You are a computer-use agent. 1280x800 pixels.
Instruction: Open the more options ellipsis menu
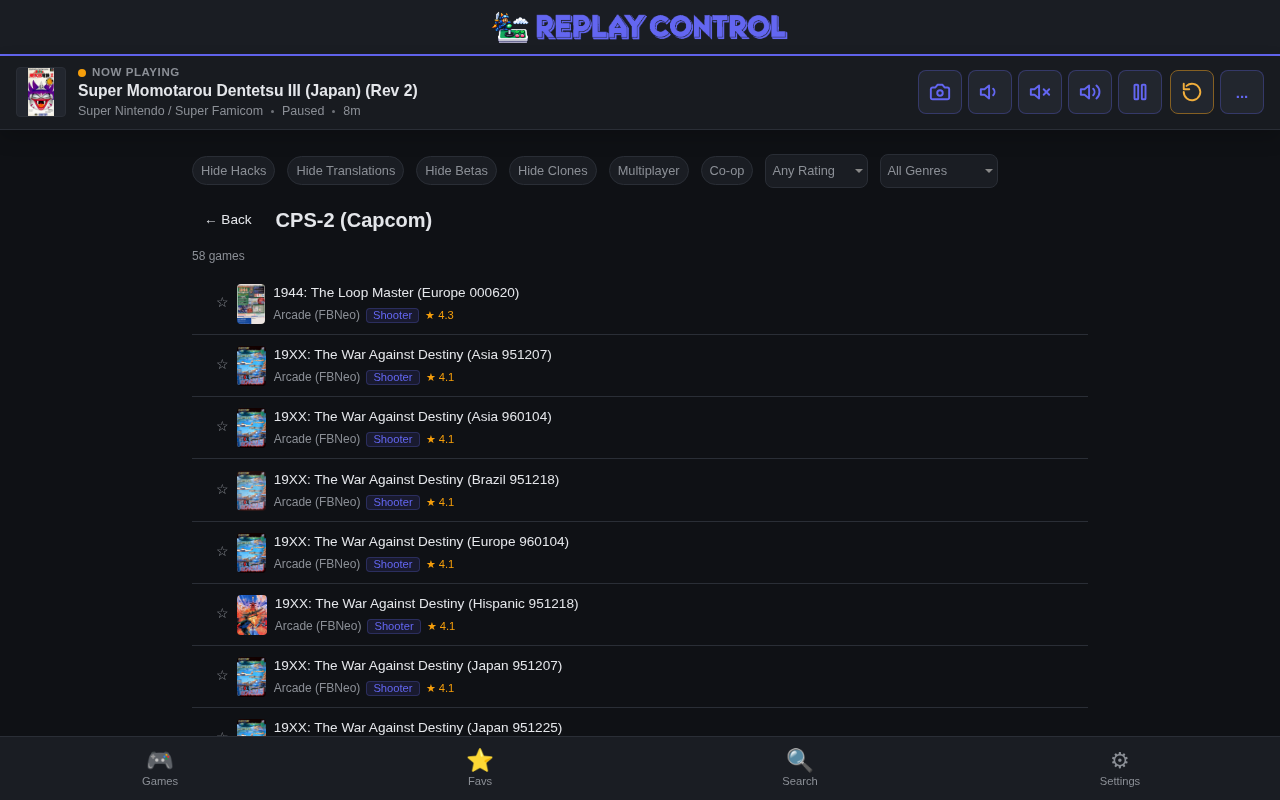click(1242, 92)
